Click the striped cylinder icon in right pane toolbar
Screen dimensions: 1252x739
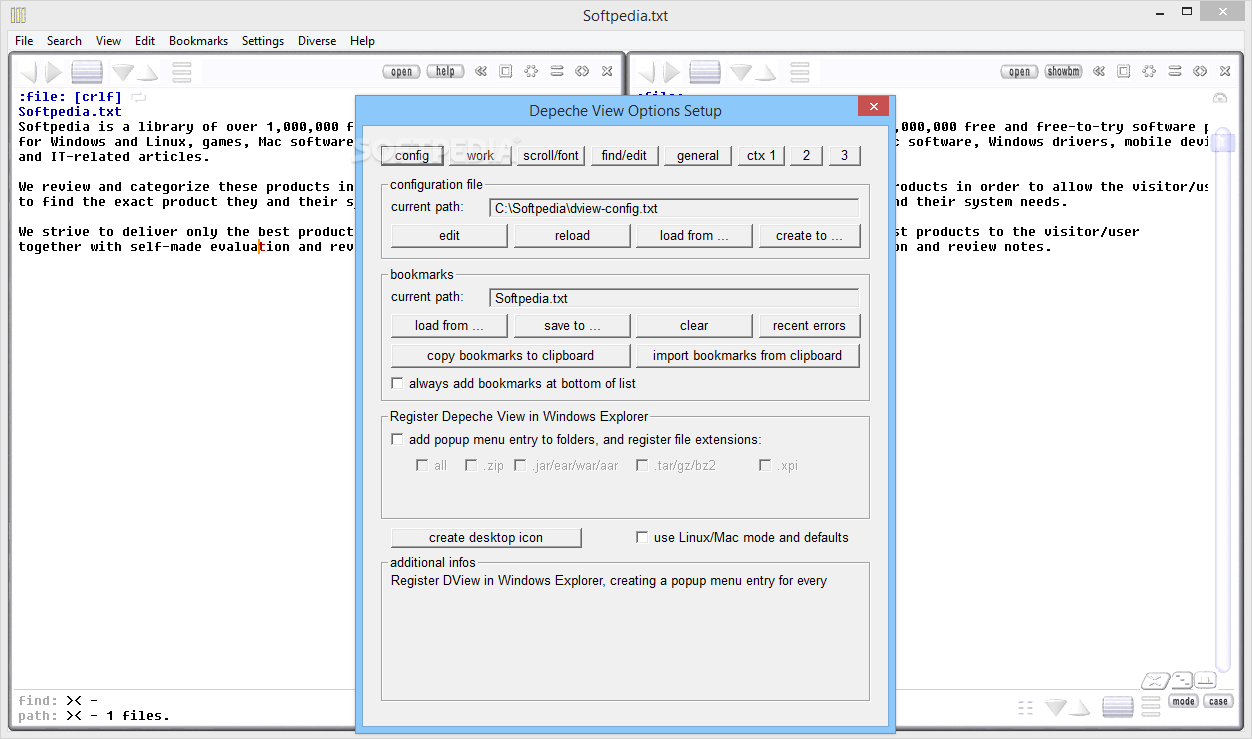pyautogui.click(x=705, y=72)
